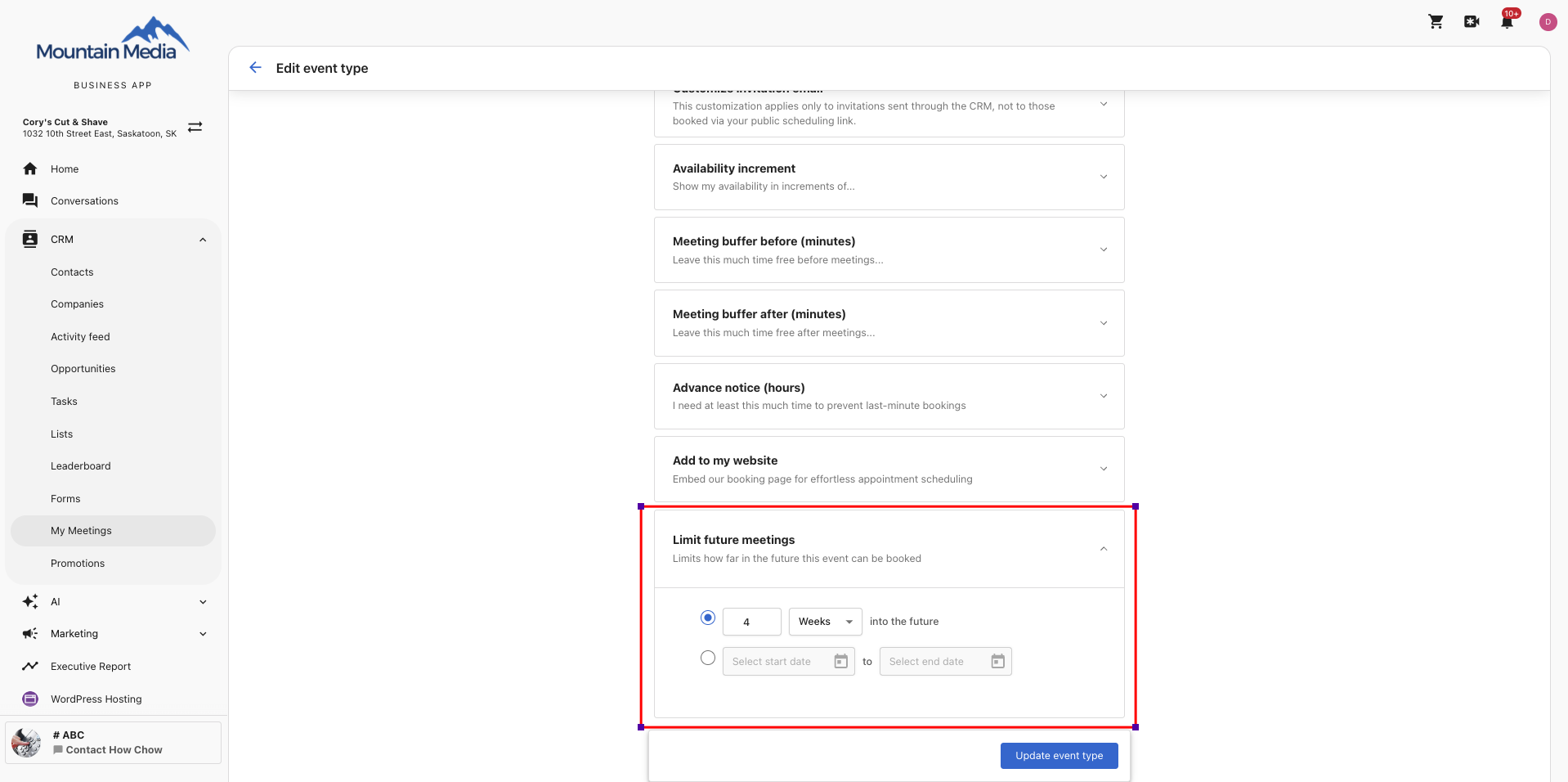Click the Home house icon

point(30,169)
